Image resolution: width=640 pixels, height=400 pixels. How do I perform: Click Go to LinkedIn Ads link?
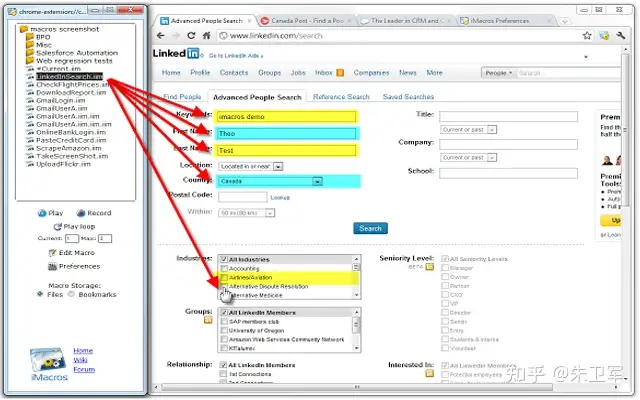click(236, 56)
